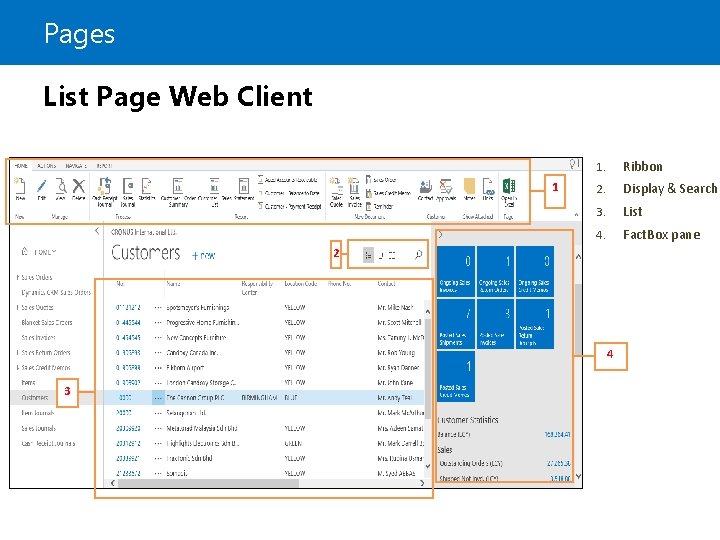Click the Edit pencil icon in ribbon

click(41, 188)
